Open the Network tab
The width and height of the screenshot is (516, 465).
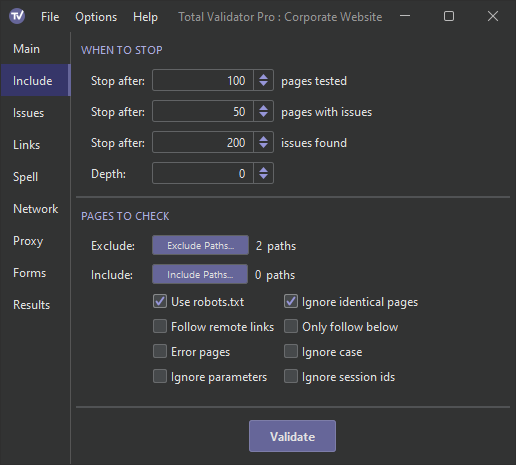tap(35, 209)
